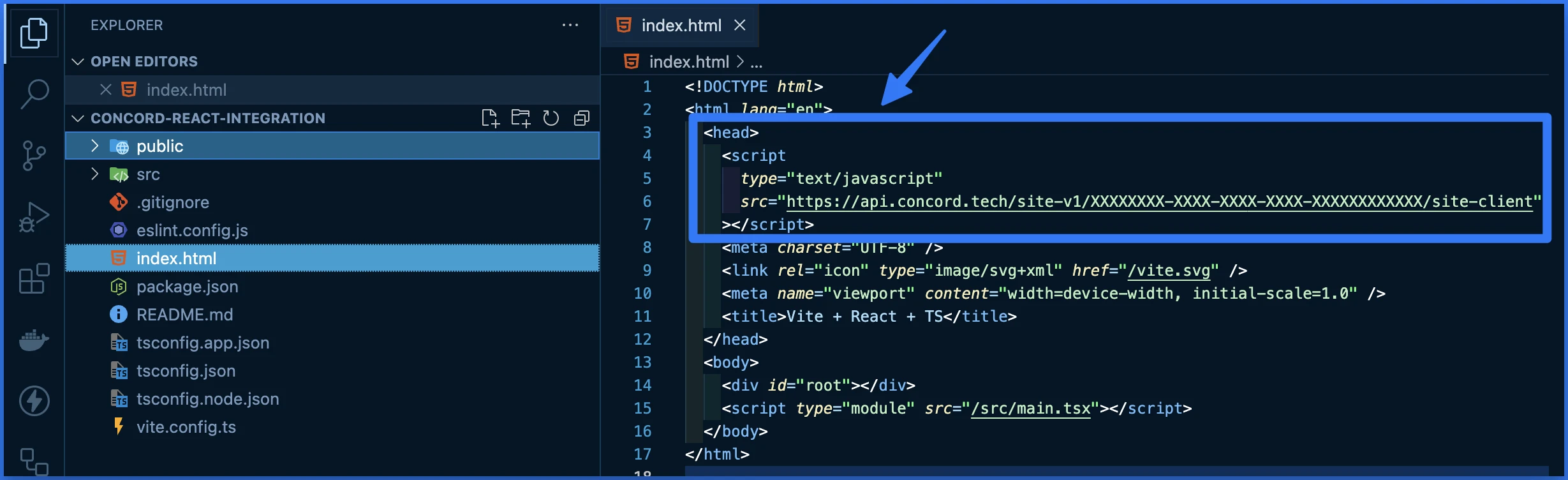This screenshot has width=1568, height=480.
Task: Select the public folder
Action: tap(332, 146)
